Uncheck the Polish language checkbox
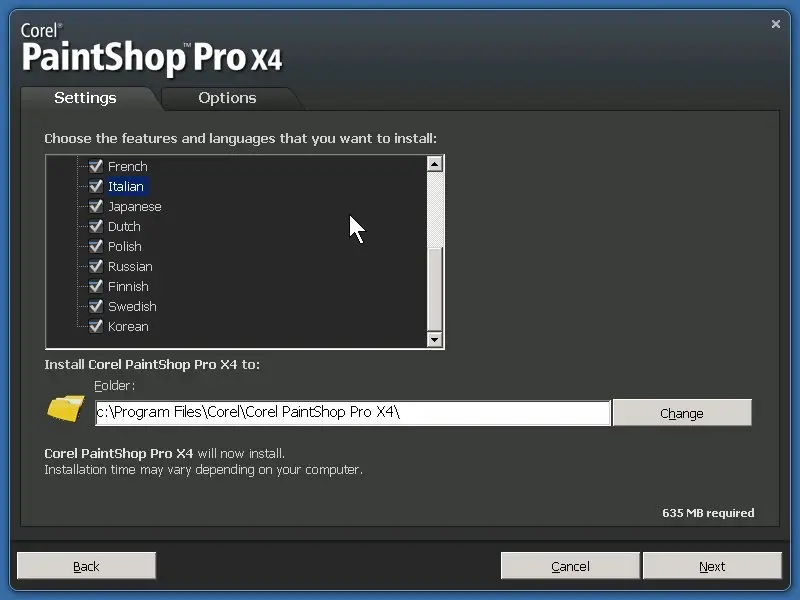This screenshot has width=800, height=600. click(x=96, y=246)
